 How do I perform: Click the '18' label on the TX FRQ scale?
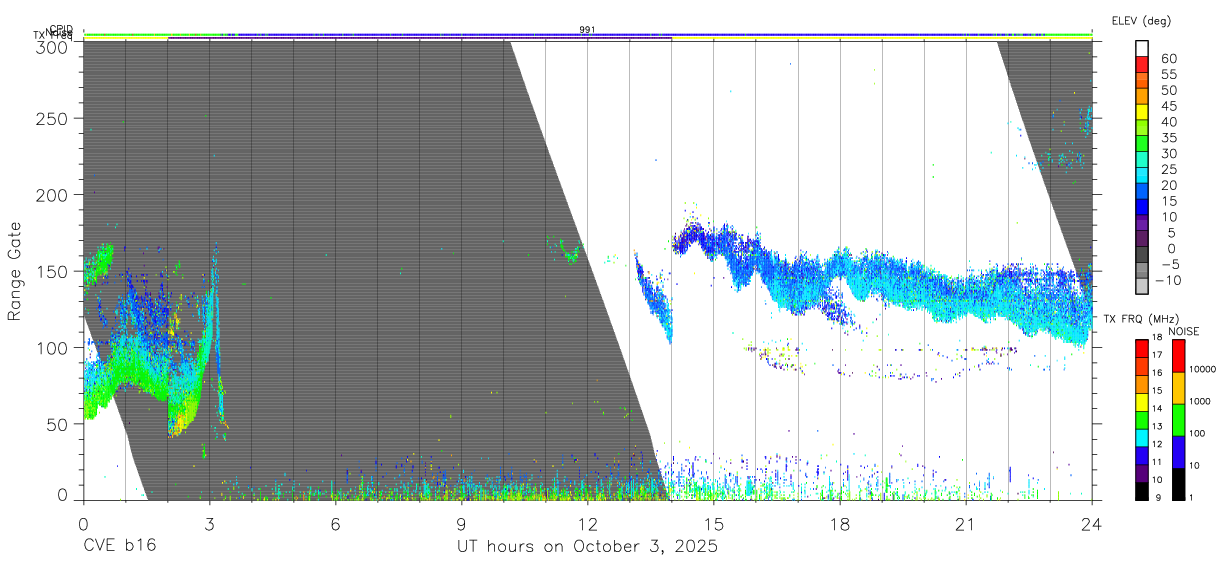click(x=1157, y=338)
